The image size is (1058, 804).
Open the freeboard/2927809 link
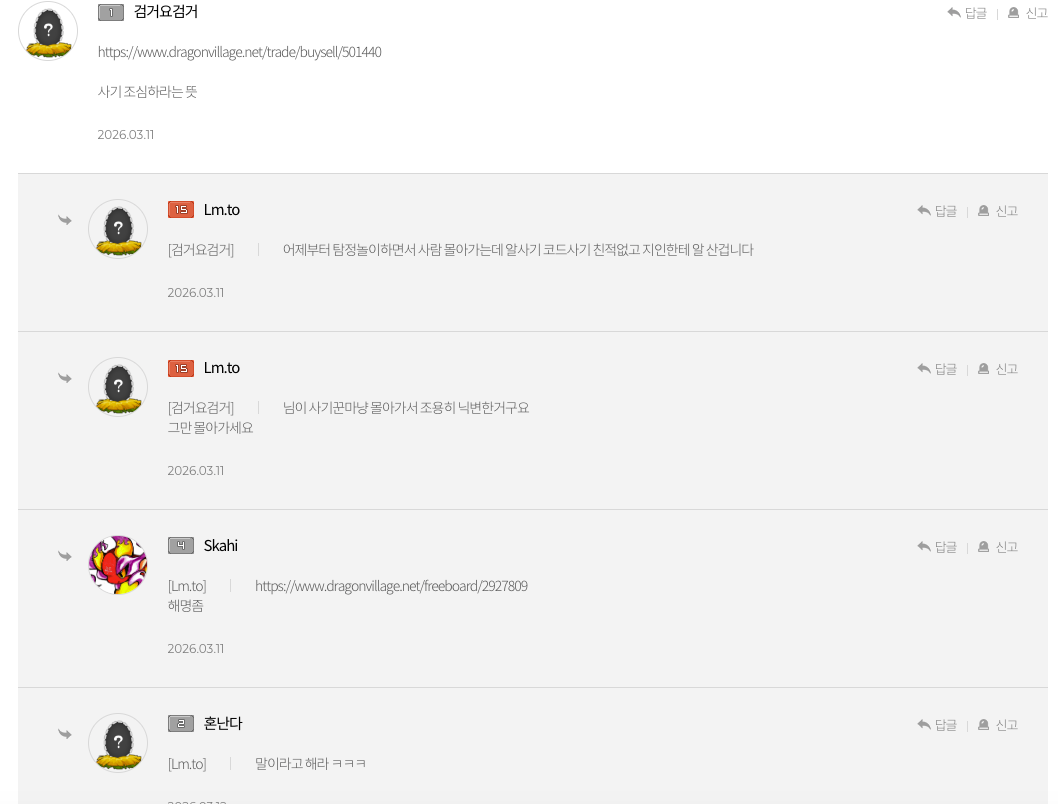click(391, 585)
